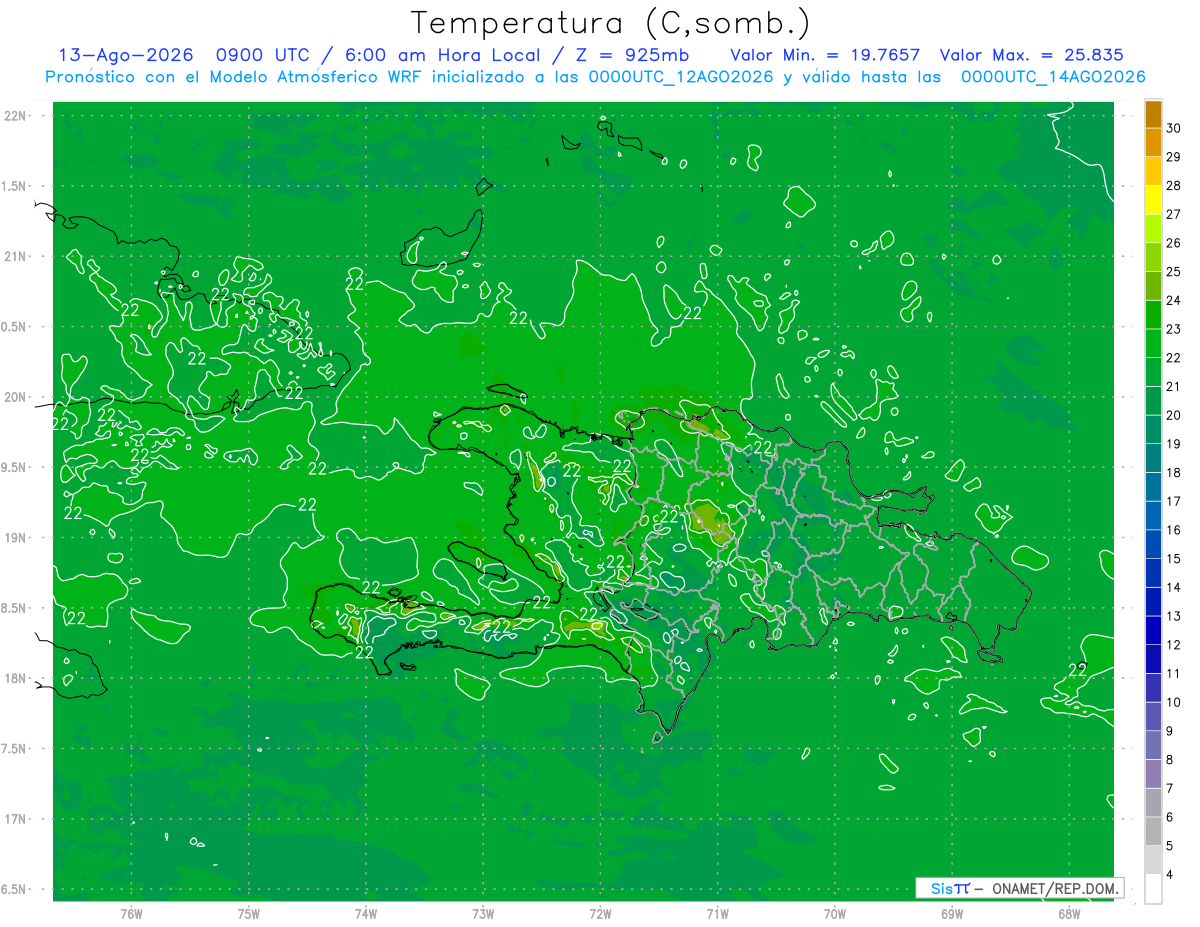Image resolution: width=1200 pixels, height=927 pixels.
Task: Click the '72W' longitude axis label
Action: 601,913
